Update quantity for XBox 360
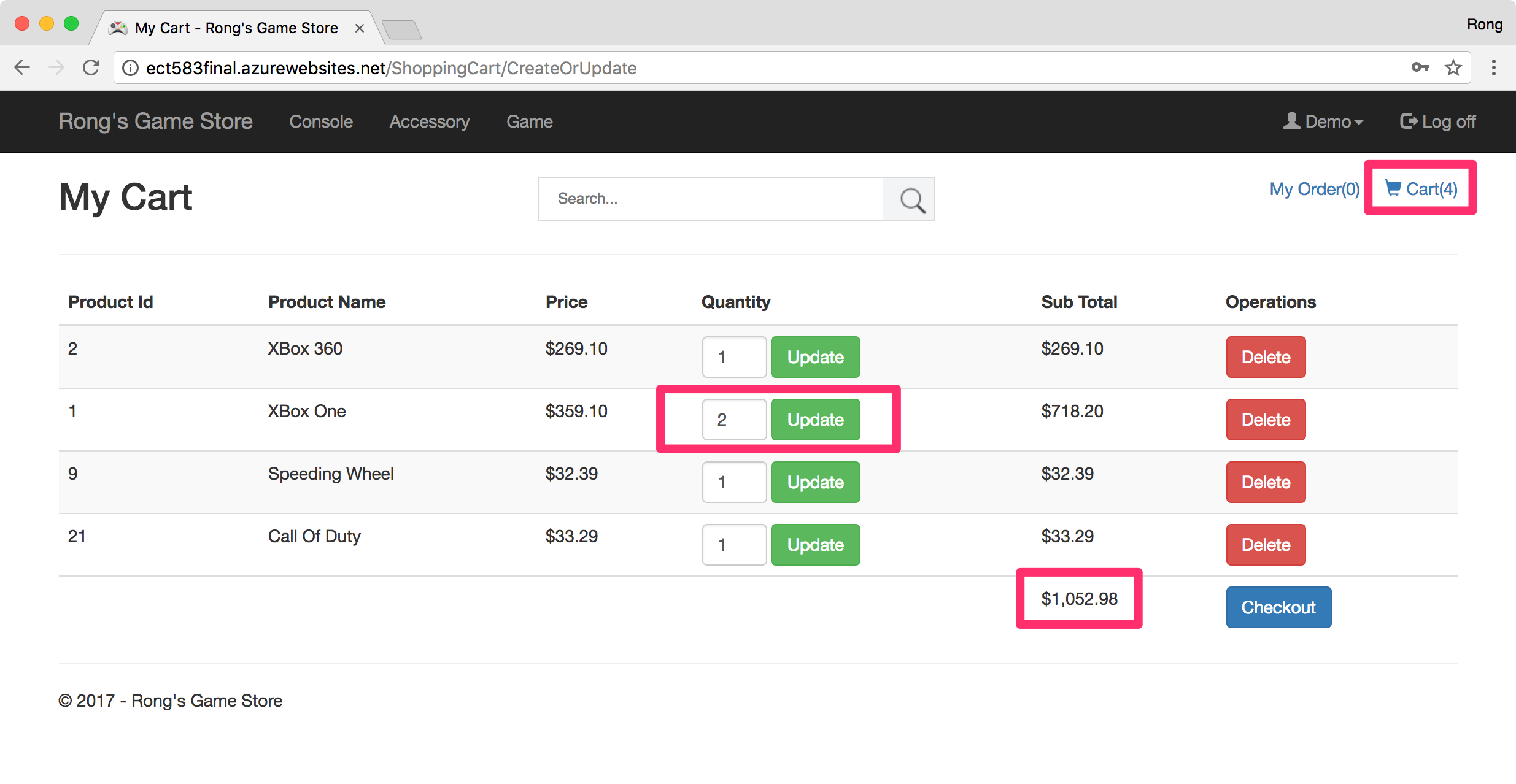This screenshot has width=1516, height=784. (815, 357)
